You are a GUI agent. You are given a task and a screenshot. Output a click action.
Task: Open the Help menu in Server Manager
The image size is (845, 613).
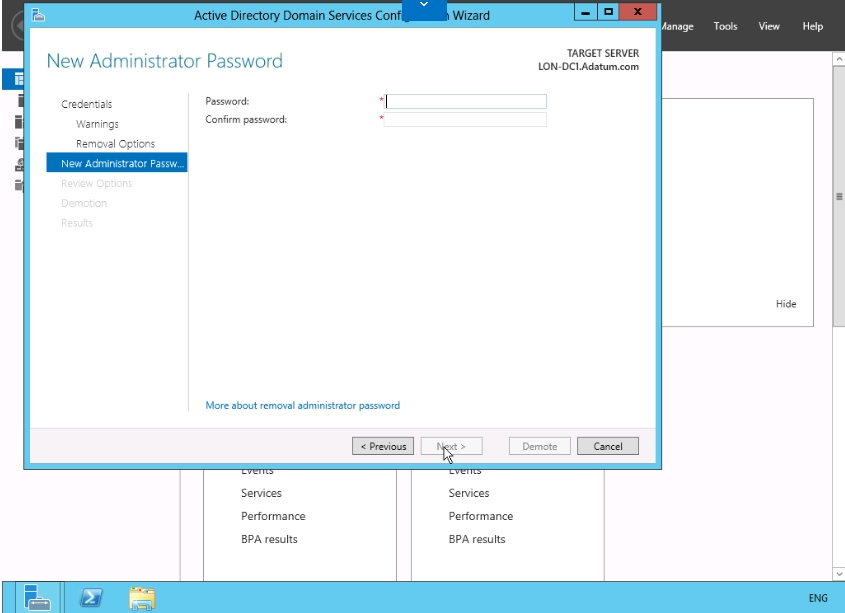(812, 26)
